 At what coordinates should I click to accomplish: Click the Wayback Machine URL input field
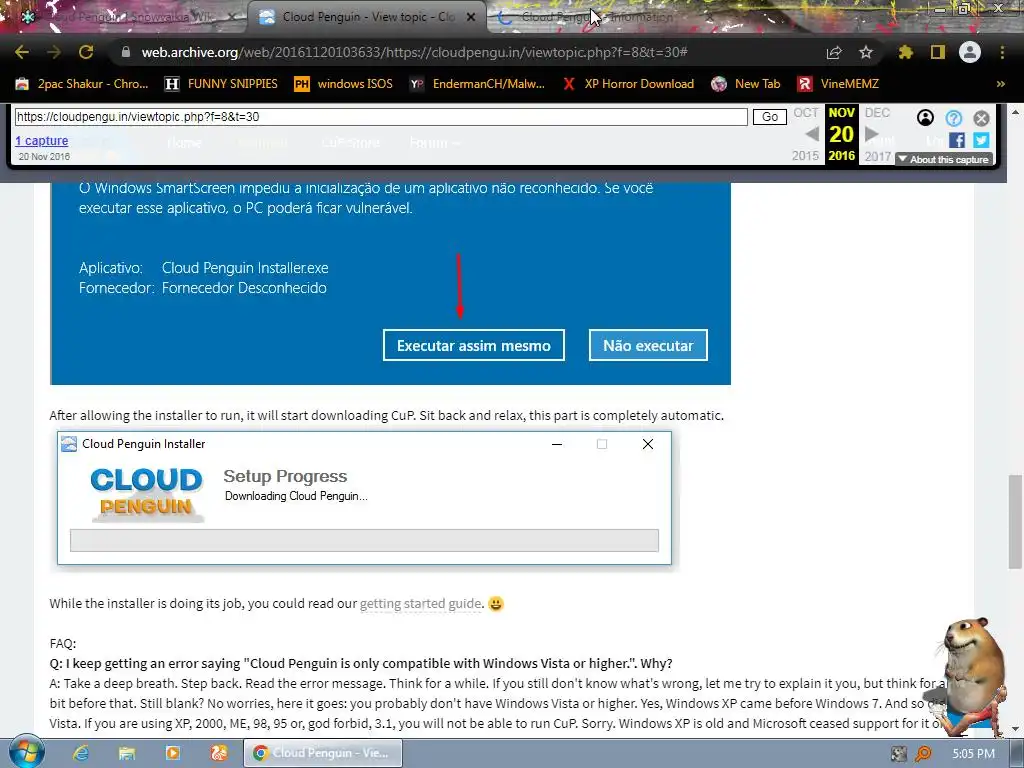381,117
